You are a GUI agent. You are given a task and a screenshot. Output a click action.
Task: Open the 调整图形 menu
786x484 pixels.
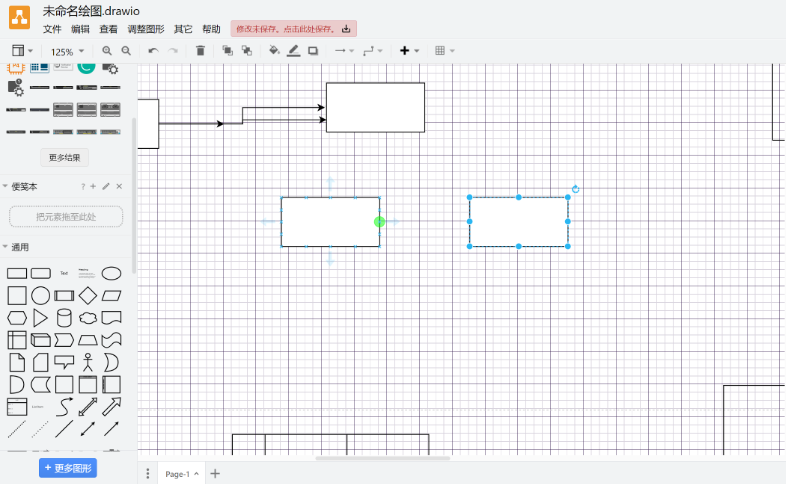pyautogui.click(x=146, y=29)
